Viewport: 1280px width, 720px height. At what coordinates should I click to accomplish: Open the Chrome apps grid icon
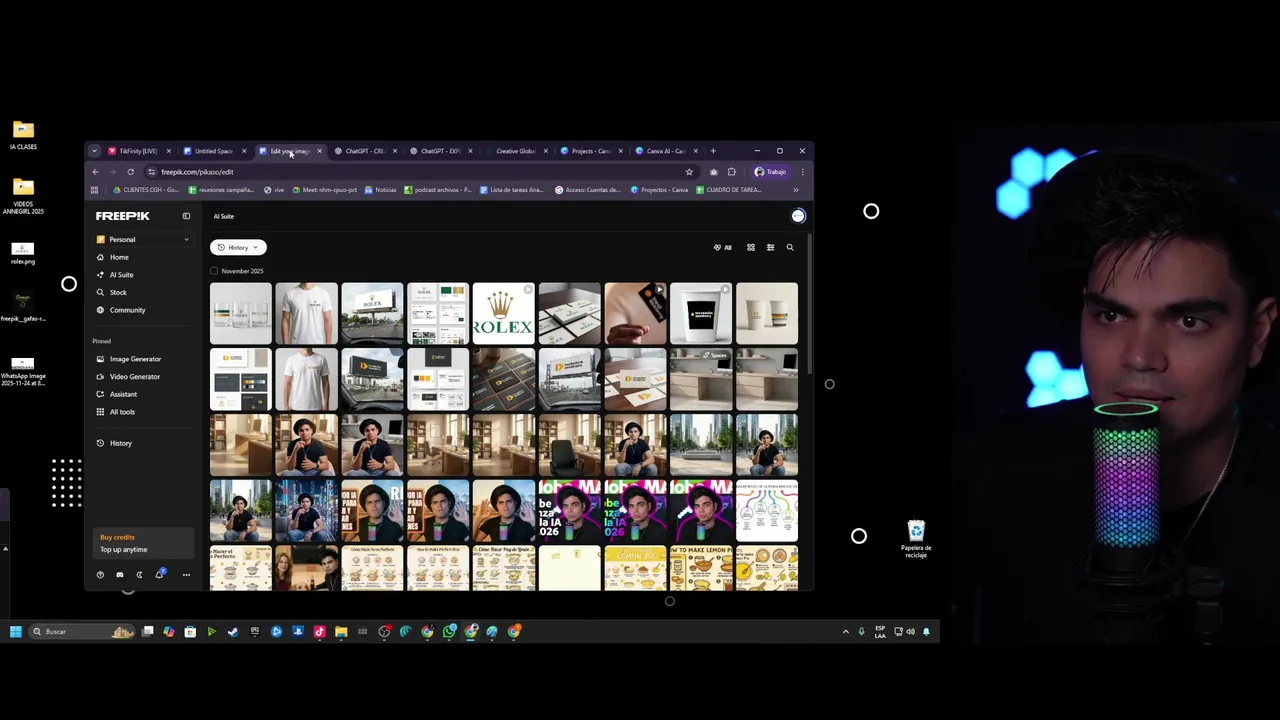95,190
